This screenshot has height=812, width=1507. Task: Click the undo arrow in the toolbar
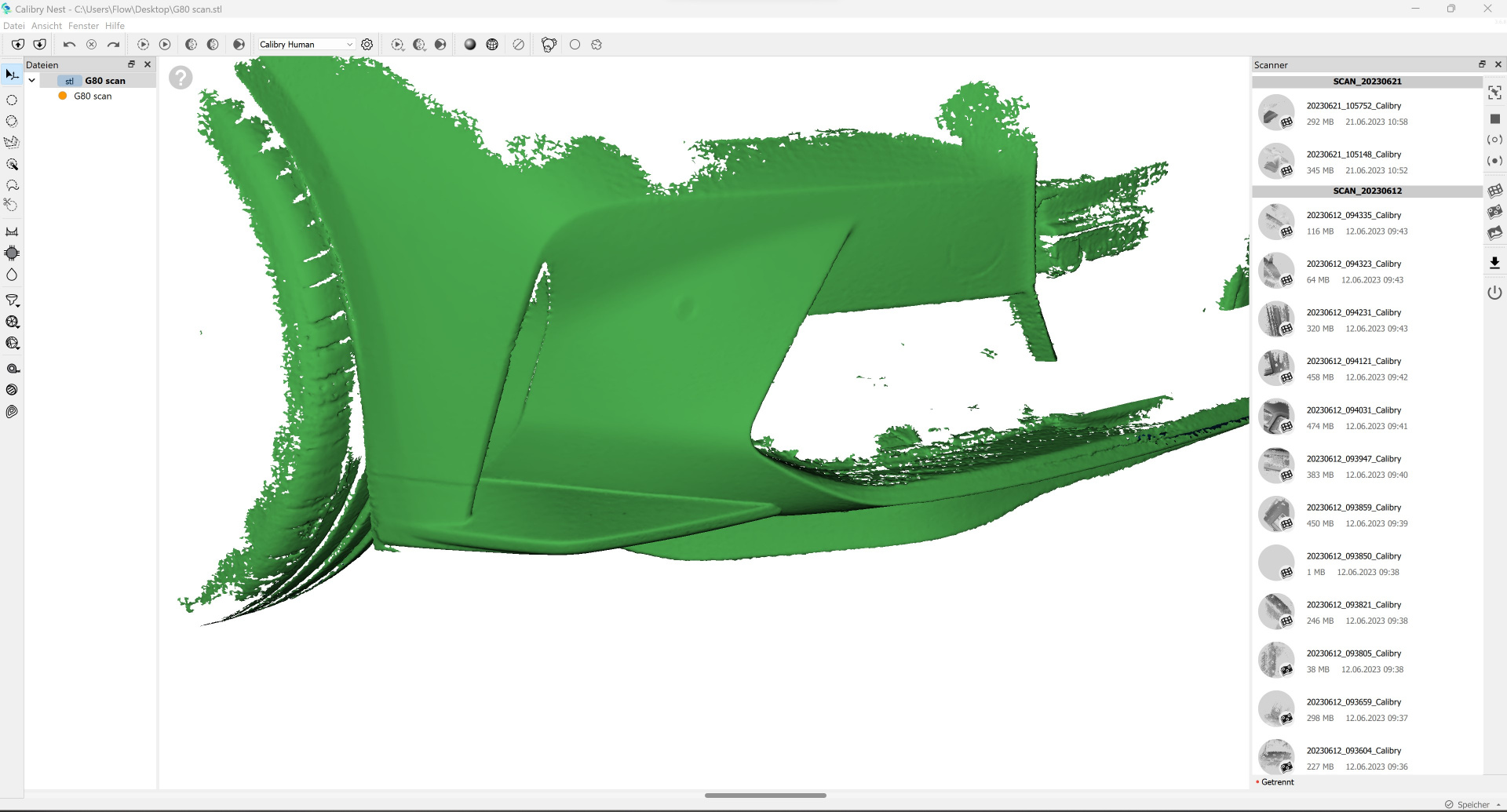pyautogui.click(x=69, y=45)
